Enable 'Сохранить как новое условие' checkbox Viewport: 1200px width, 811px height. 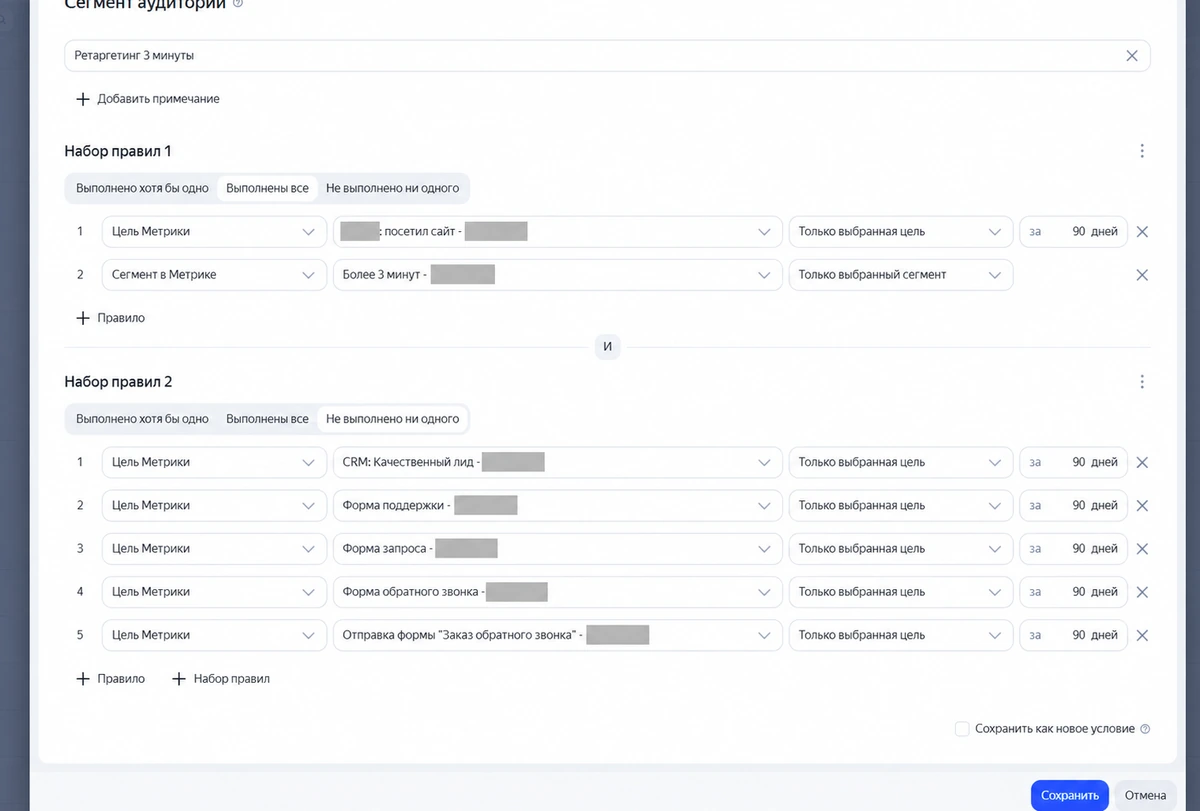(962, 729)
